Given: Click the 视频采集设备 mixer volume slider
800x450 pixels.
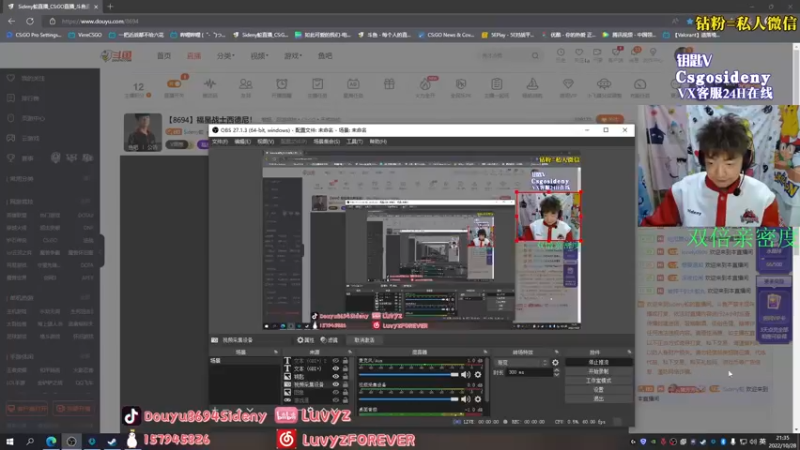Looking at the screenshot, I should (409, 399).
